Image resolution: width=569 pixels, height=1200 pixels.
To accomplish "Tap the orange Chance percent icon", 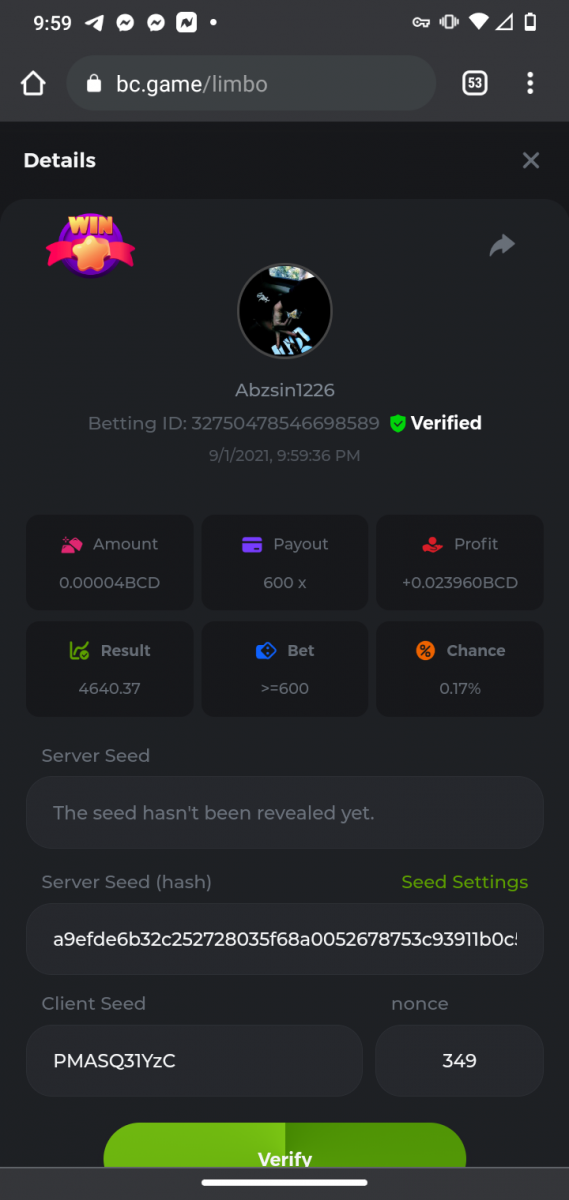I will tap(426, 651).
